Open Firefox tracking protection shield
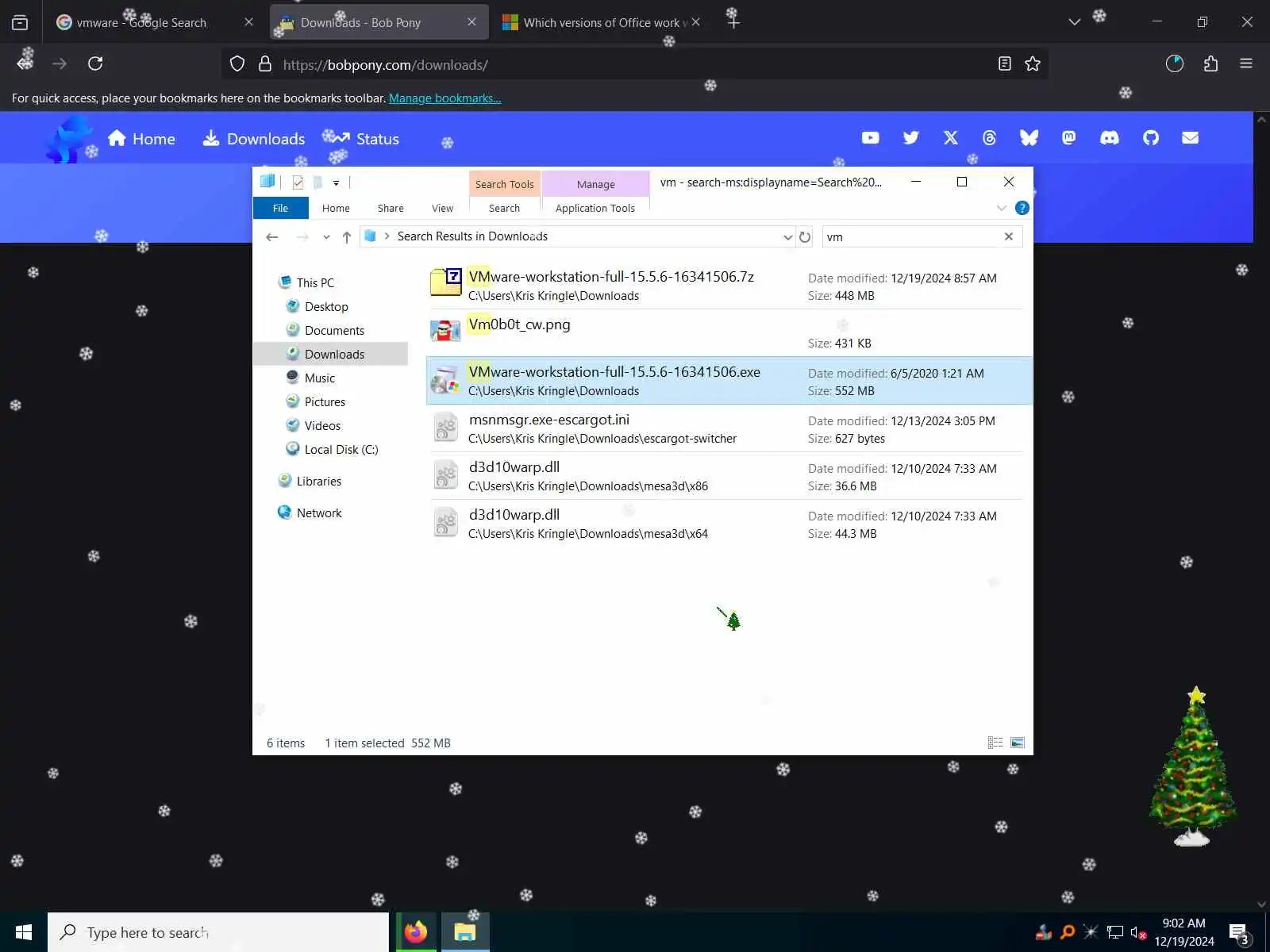 tap(237, 64)
